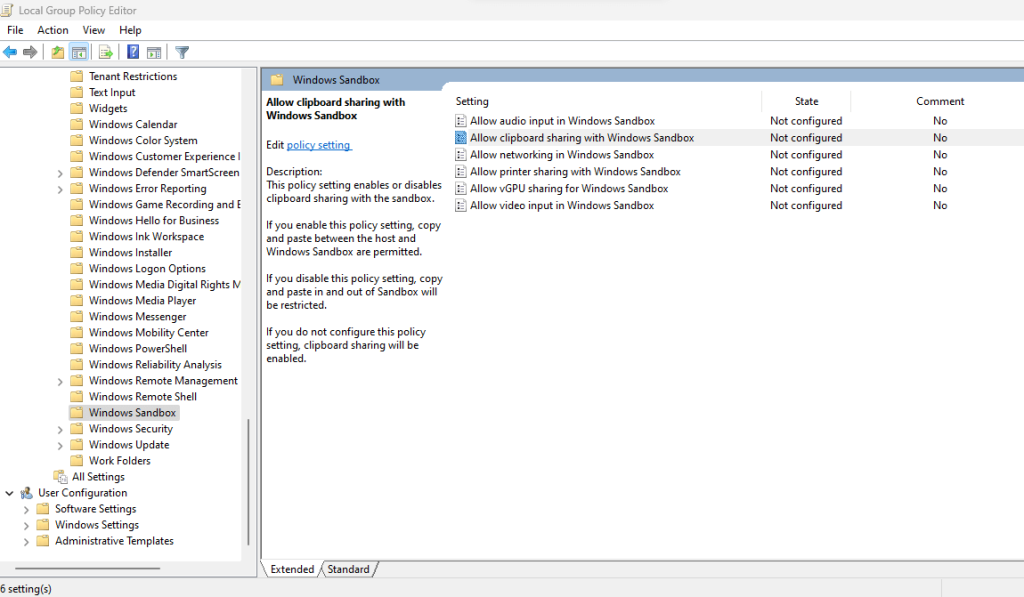
Task: Click the Widgets folder icon
Action: pos(76,108)
